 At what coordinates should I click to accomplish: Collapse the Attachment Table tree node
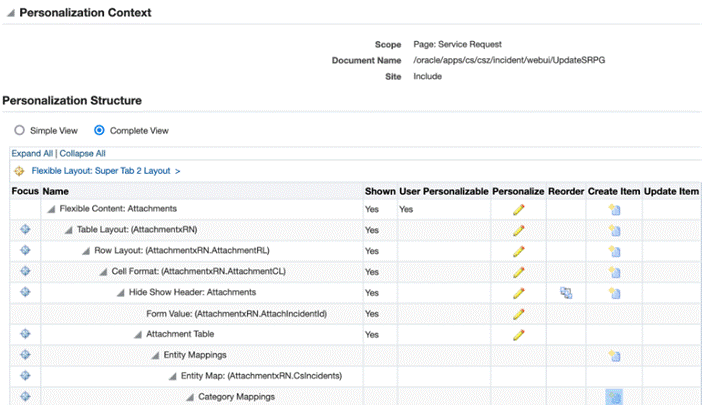(x=138, y=334)
